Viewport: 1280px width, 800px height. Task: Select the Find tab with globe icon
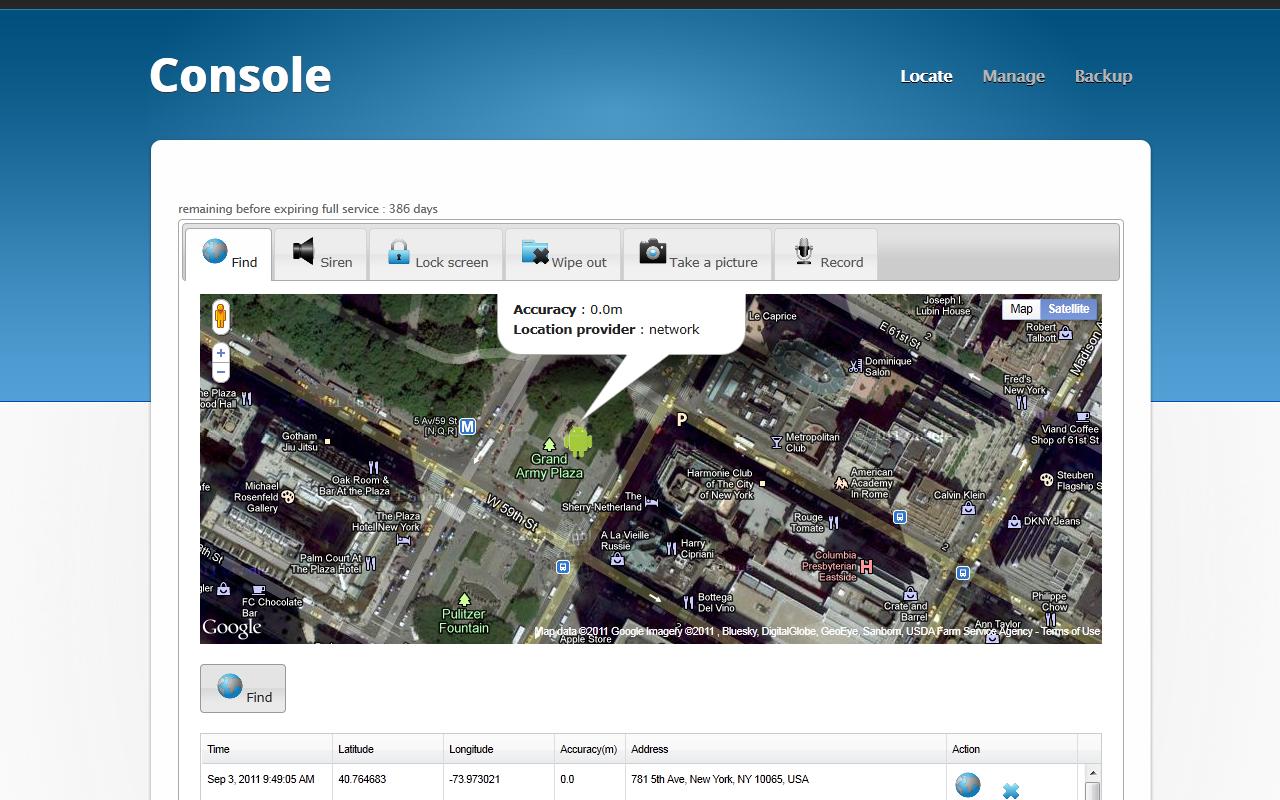(228, 255)
